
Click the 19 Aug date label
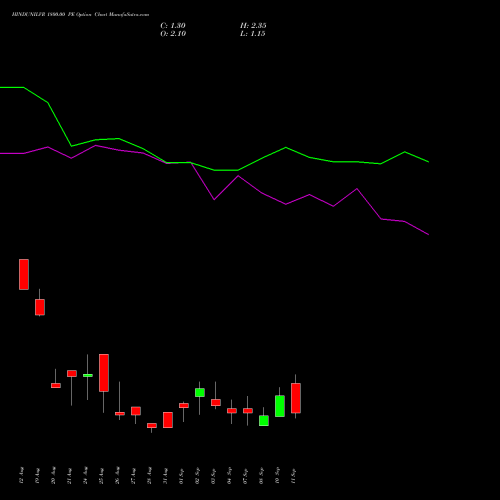37,476
